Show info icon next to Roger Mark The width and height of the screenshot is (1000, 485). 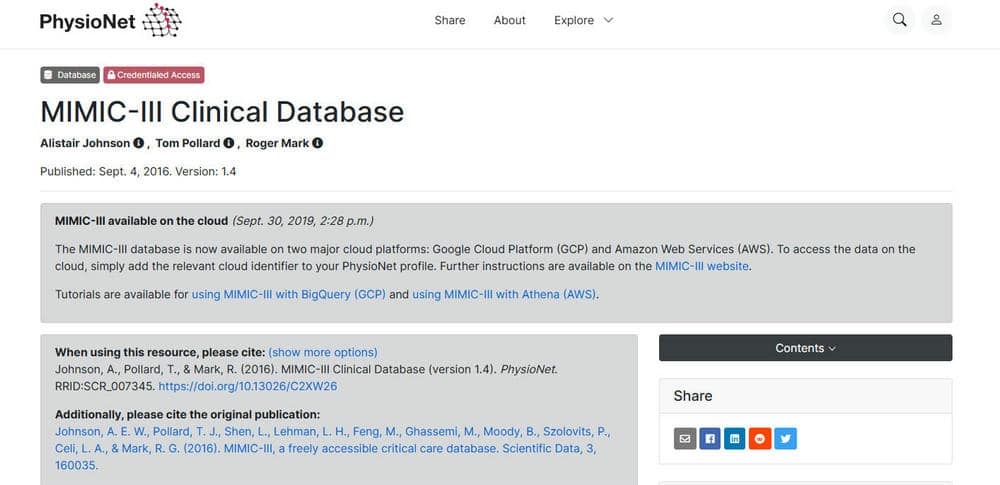pyautogui.click(x=318, y=143)
